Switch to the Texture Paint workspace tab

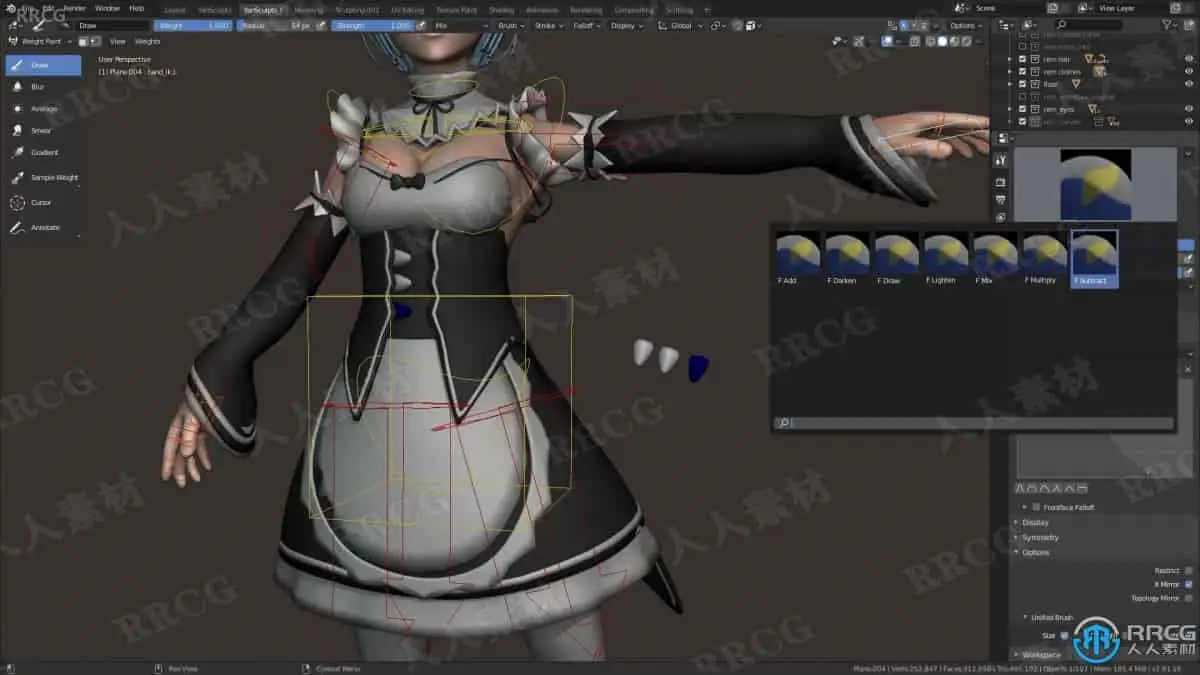coord(456,10)
